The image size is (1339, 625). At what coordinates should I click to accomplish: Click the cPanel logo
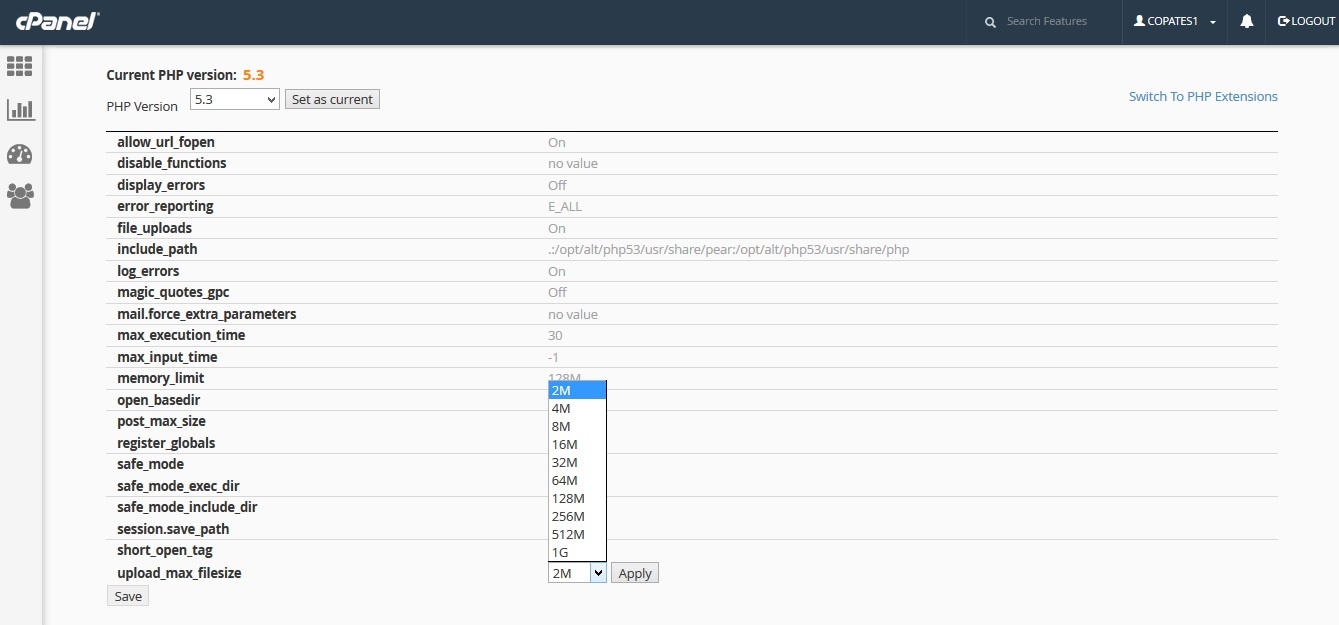(x=57, y=21)
